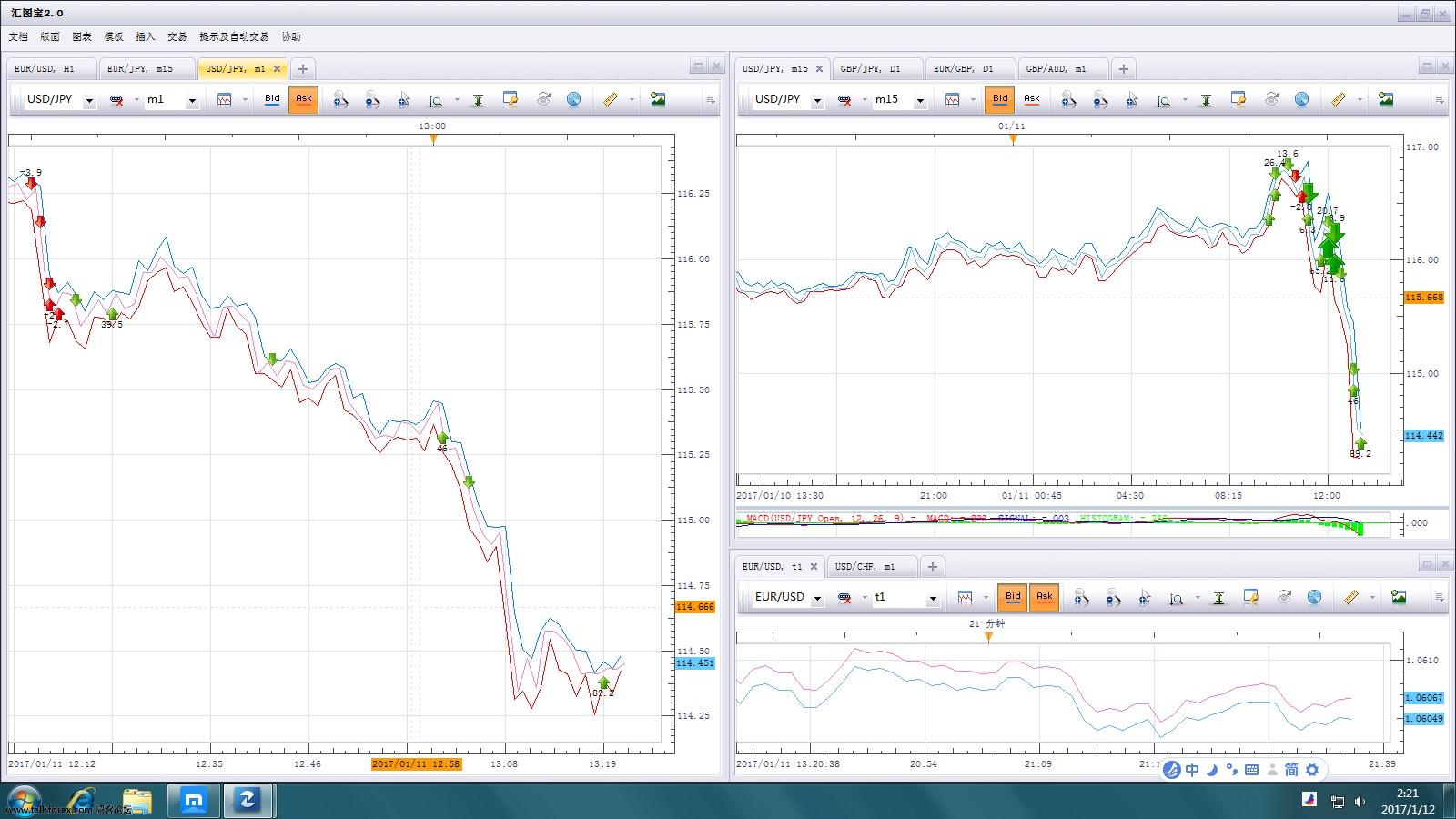1456x819 pixels.
Task: Zoom out on the USD/JPY m1 chart
Action: [x=372, y=99]
